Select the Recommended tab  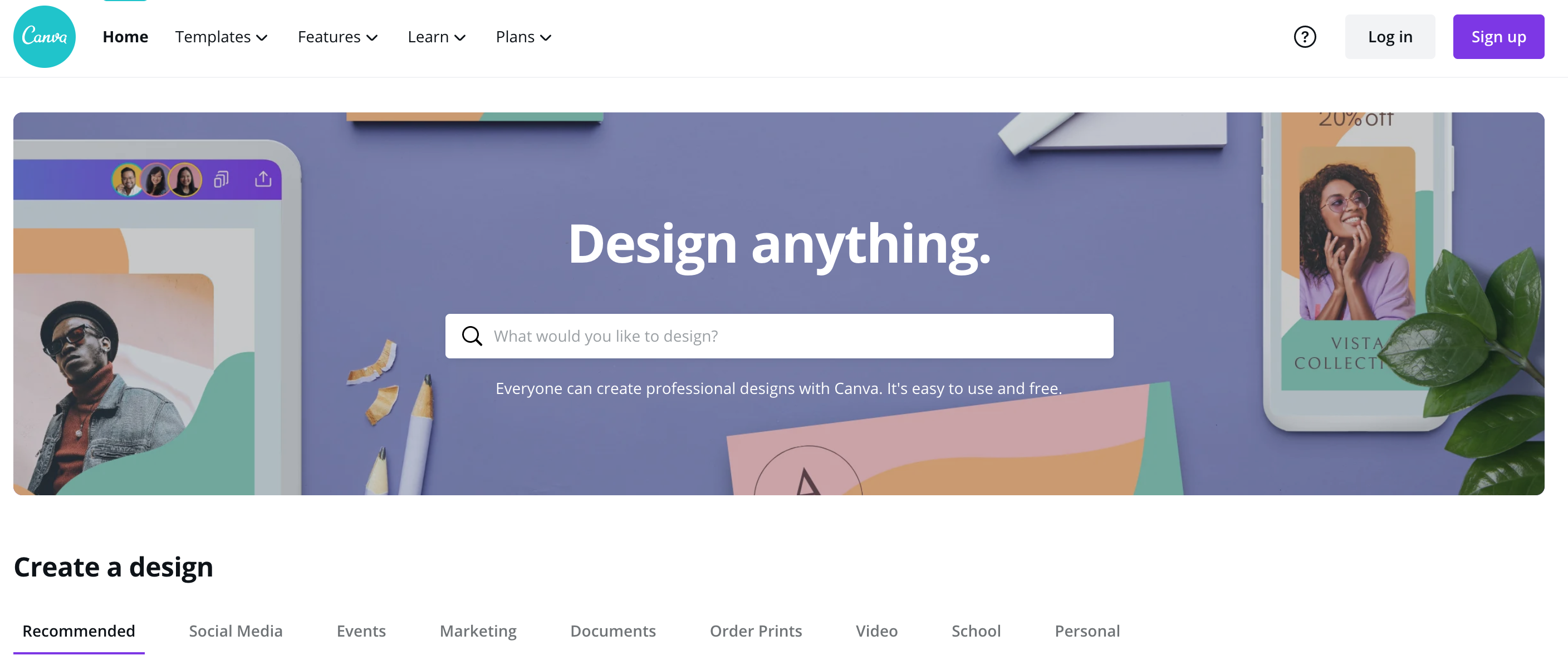click(78, 631)
